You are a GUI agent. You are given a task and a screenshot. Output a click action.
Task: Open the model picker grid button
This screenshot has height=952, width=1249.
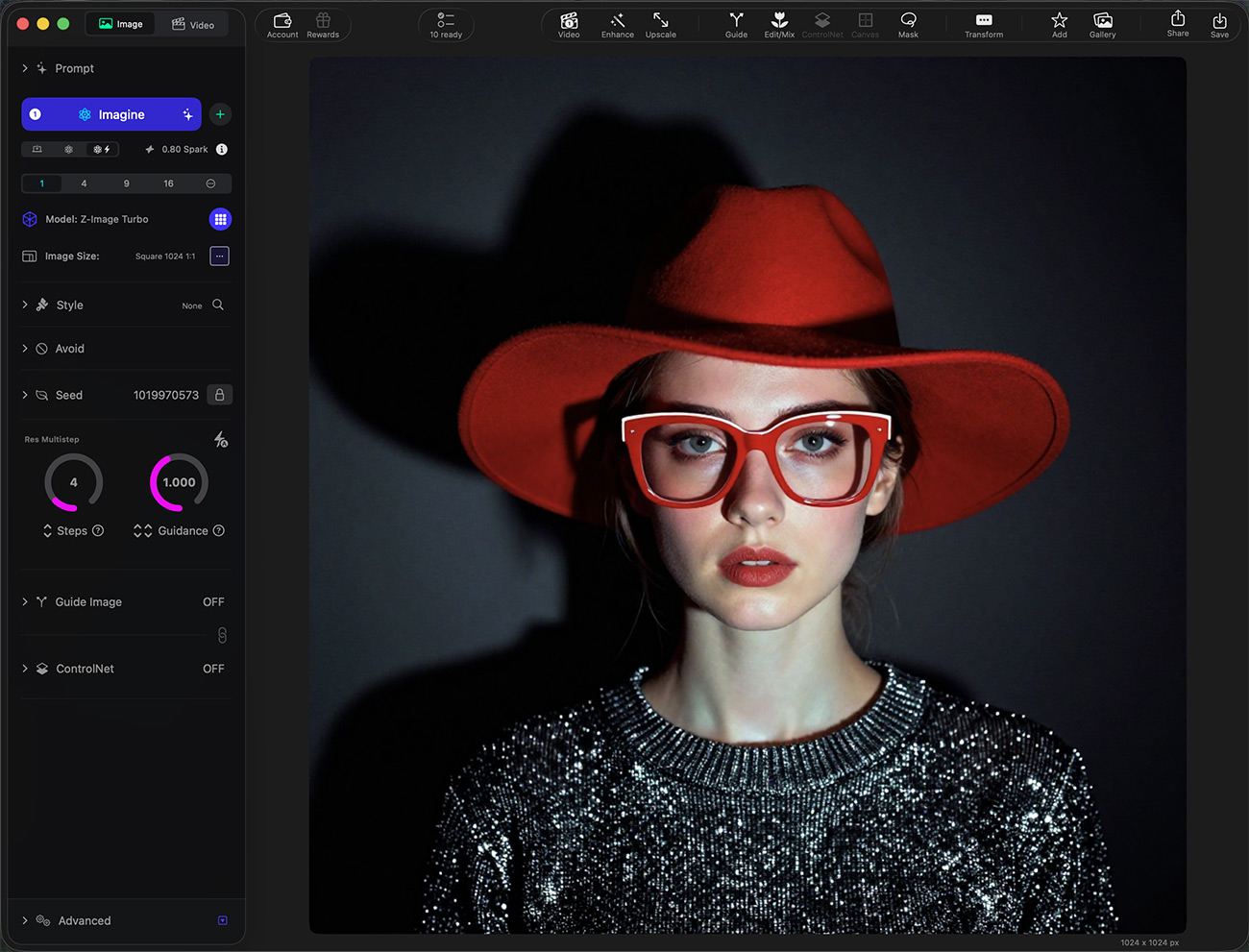(220, 219)
